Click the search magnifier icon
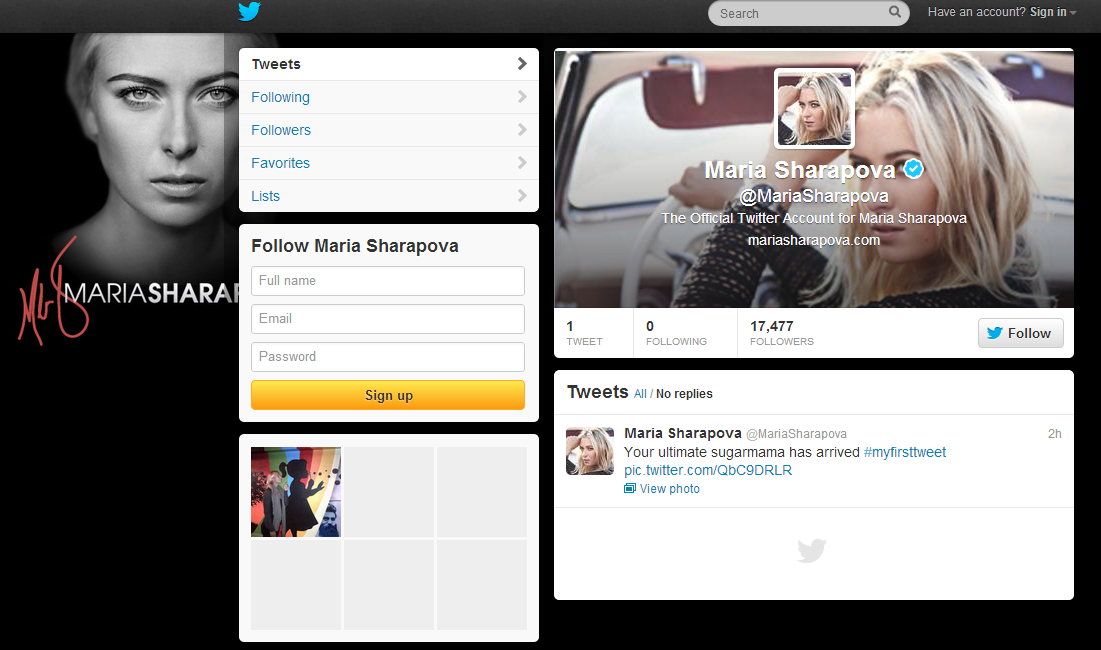Image resolution: width=1101 pixels, height=650 pixels. point(895,12)
